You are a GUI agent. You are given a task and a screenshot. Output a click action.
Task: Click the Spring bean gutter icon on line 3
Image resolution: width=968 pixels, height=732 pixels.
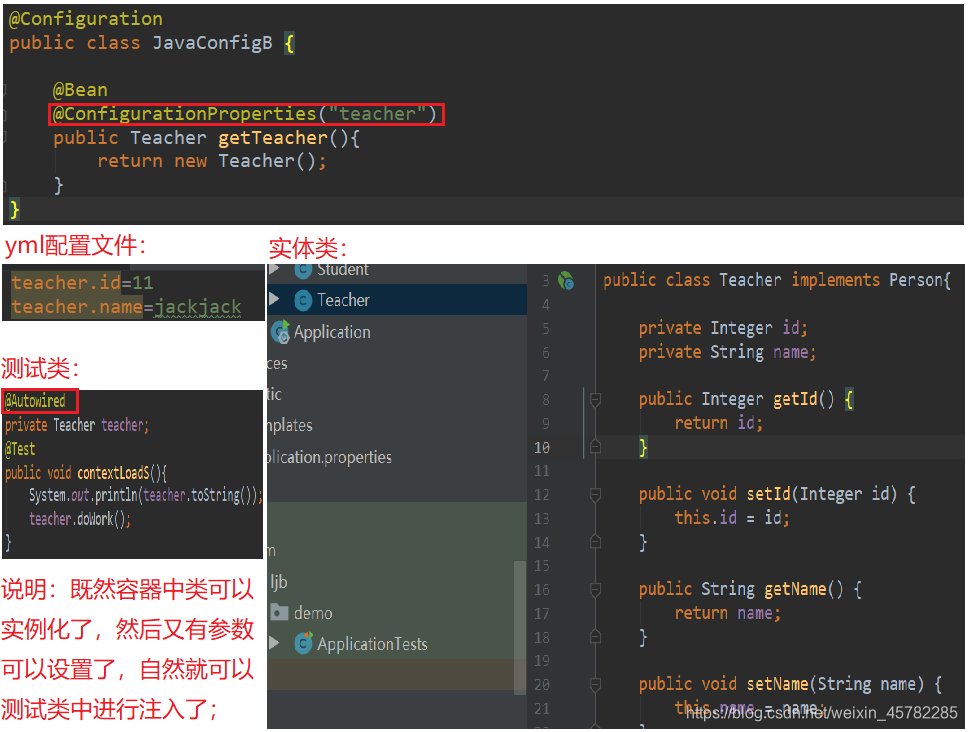565,281
